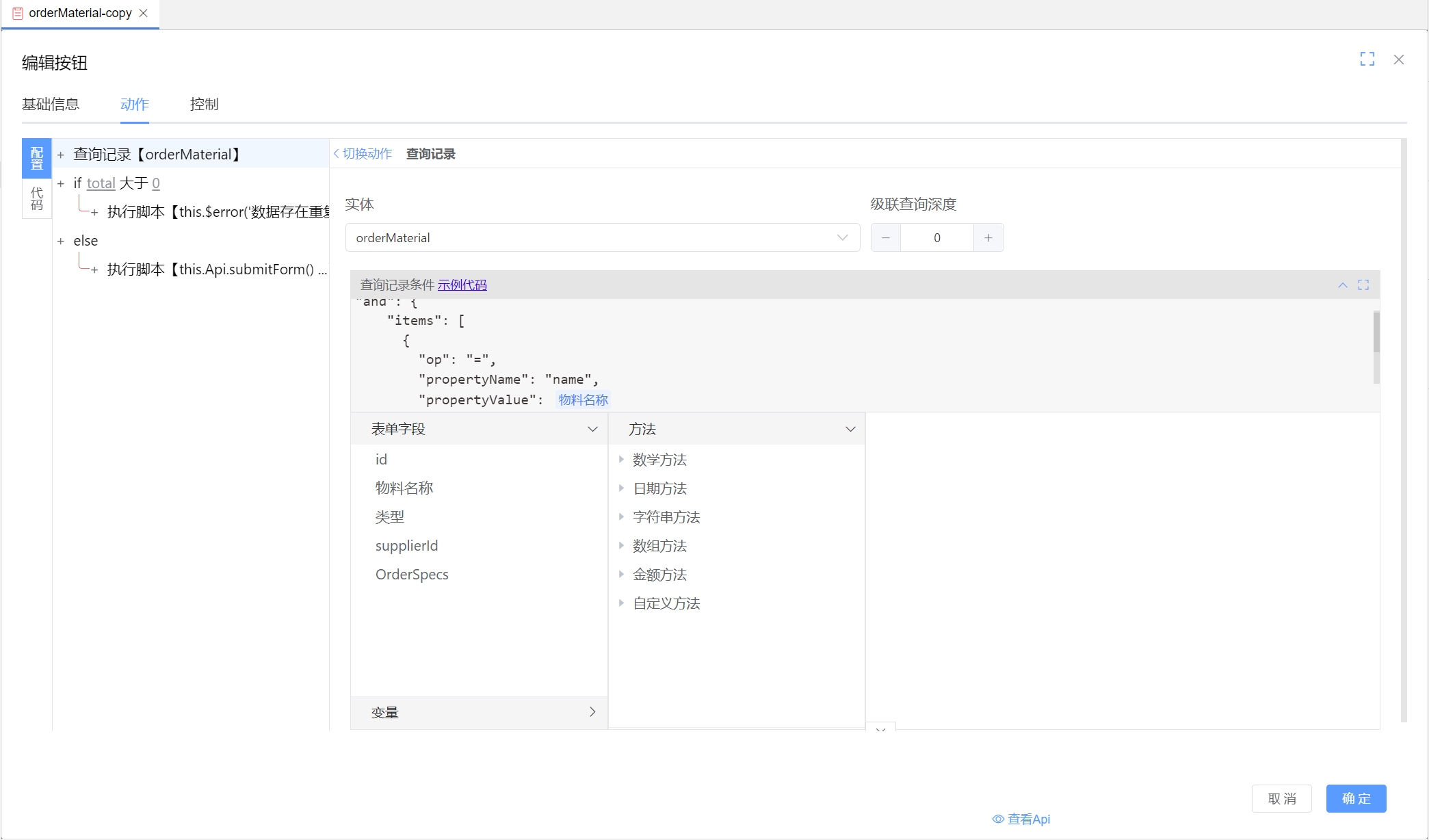Screen dimensions: 1429x840
Task: Expand the 查询记录条件 editor to fullscreen
Action: 1363,285
